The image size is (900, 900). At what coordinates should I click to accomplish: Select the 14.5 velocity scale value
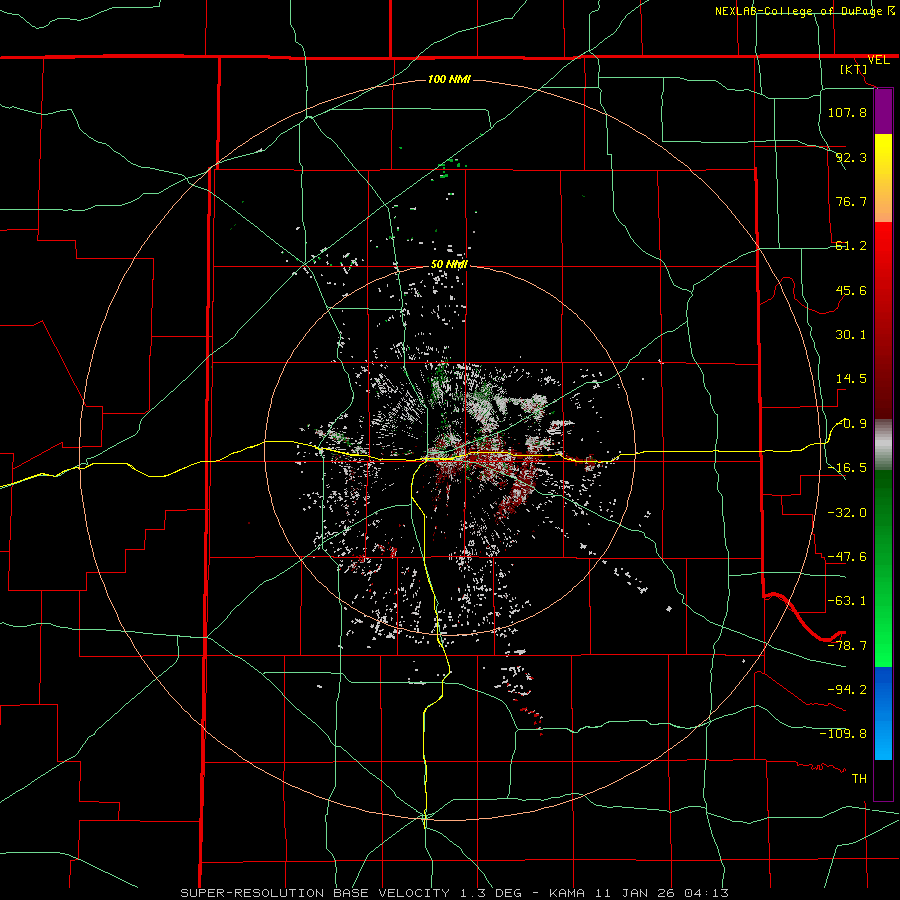tap(851, 379)
